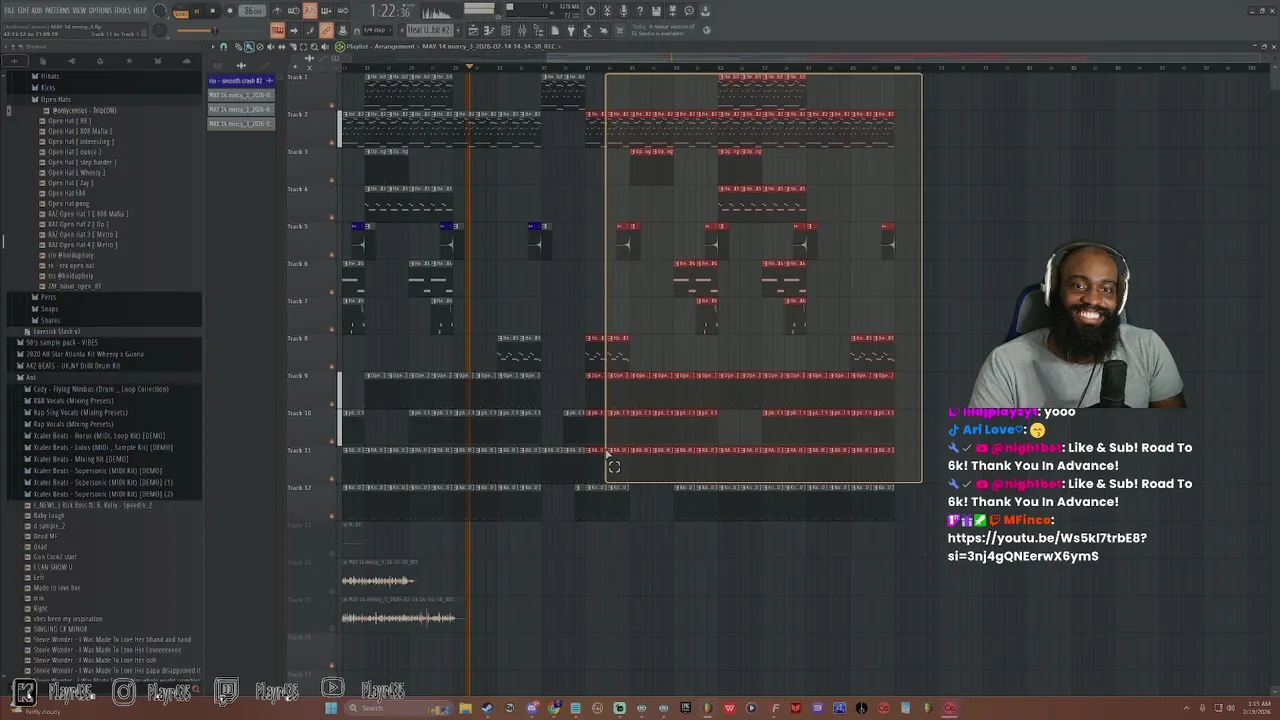Open the YouTube link in chat overlay
This screenshot has height=720, width=1280.
click(x=1047, y=547)
